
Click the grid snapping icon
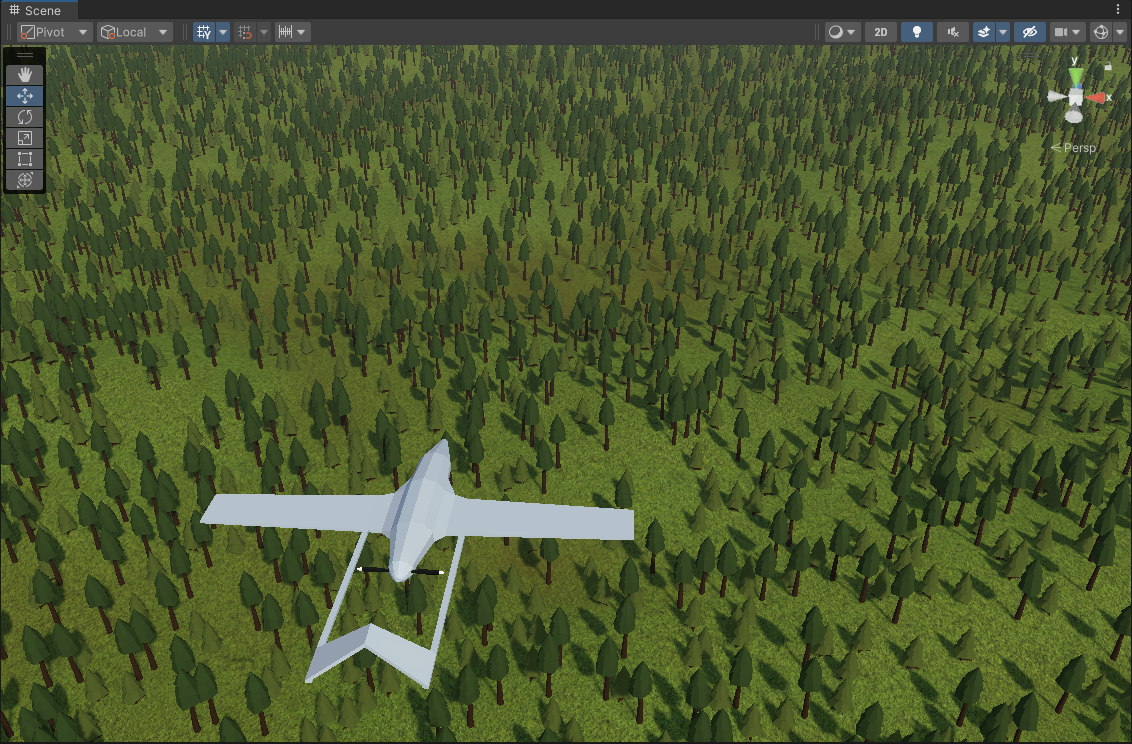pyautogui.click(x=245, y=32)
